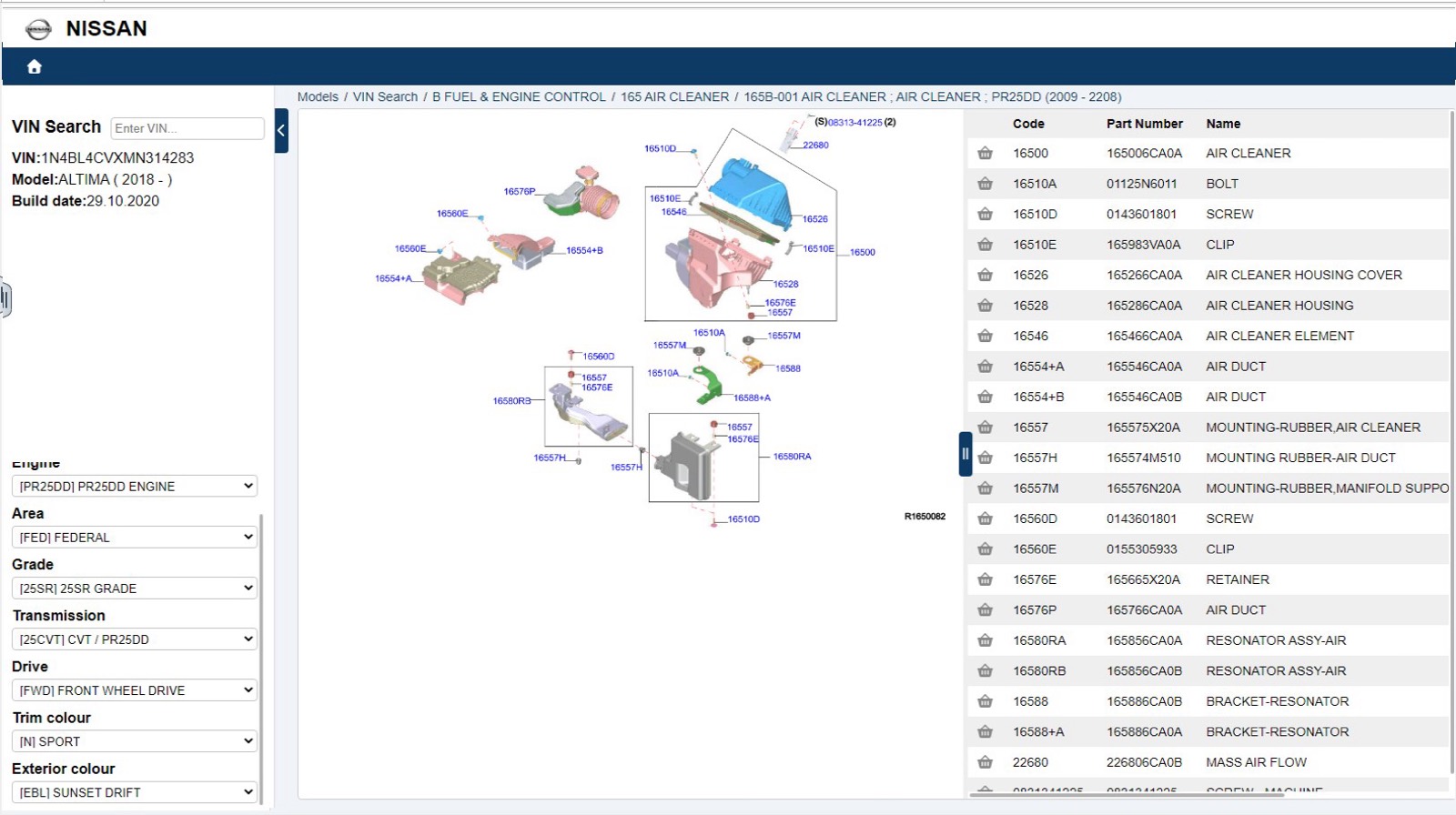Click AIR CLEANER ELEMENT part name
1456x815 pixels.
point(1279,337)
